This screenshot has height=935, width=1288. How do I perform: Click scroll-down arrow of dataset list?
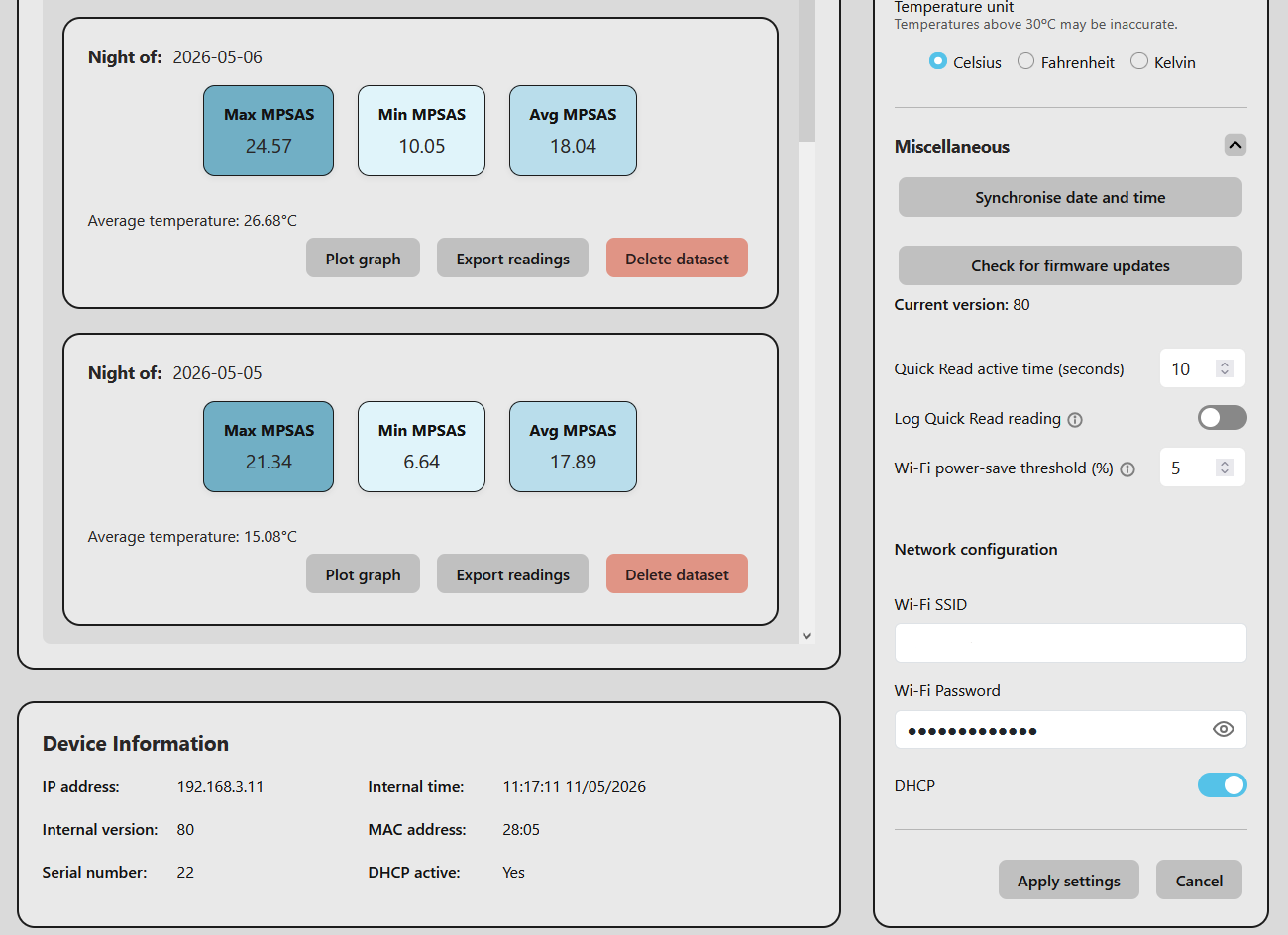coord(806,636)
